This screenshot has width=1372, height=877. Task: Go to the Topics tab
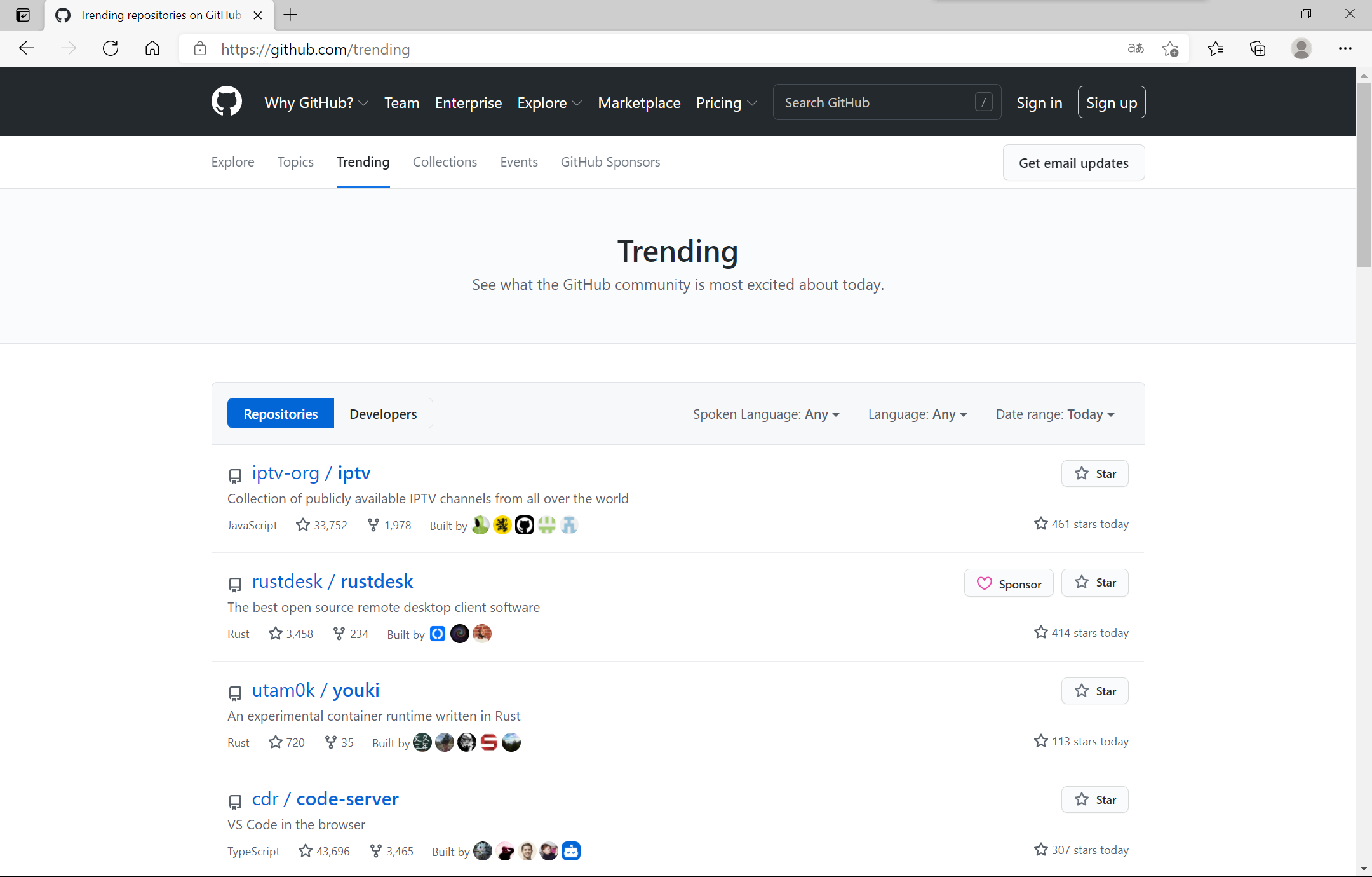[295, 162]
